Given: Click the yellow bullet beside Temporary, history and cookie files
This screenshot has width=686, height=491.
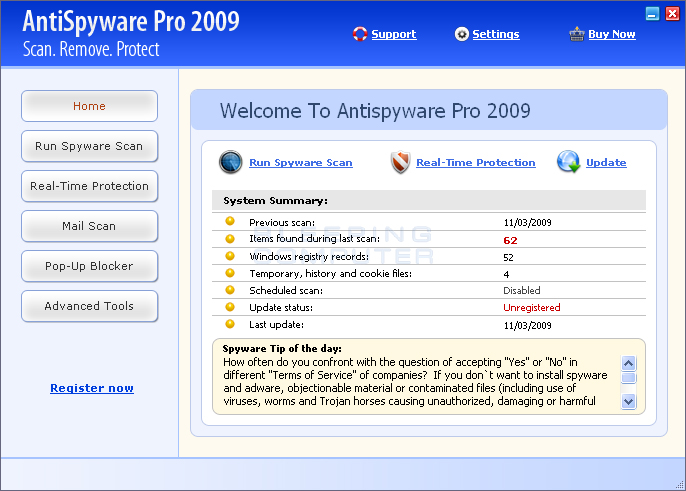Looking at the screenshot, I should point(230,273).
